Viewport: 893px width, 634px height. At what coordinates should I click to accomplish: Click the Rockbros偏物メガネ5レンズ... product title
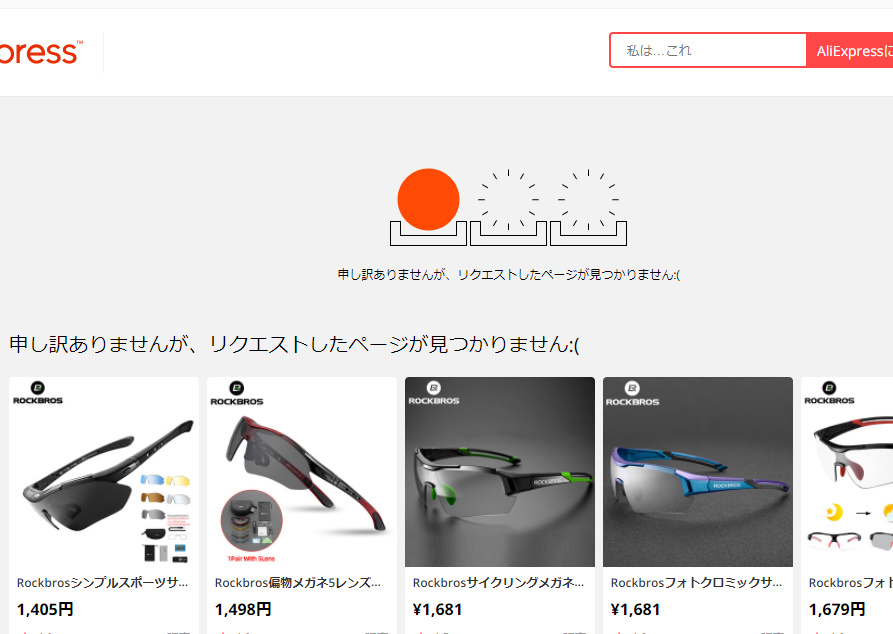coord(298,583)
